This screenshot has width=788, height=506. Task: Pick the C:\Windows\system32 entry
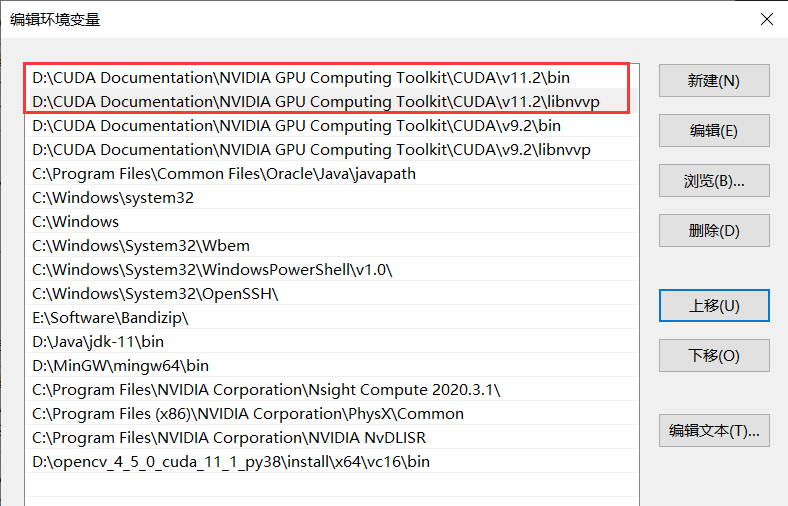(x=113, y=198)
